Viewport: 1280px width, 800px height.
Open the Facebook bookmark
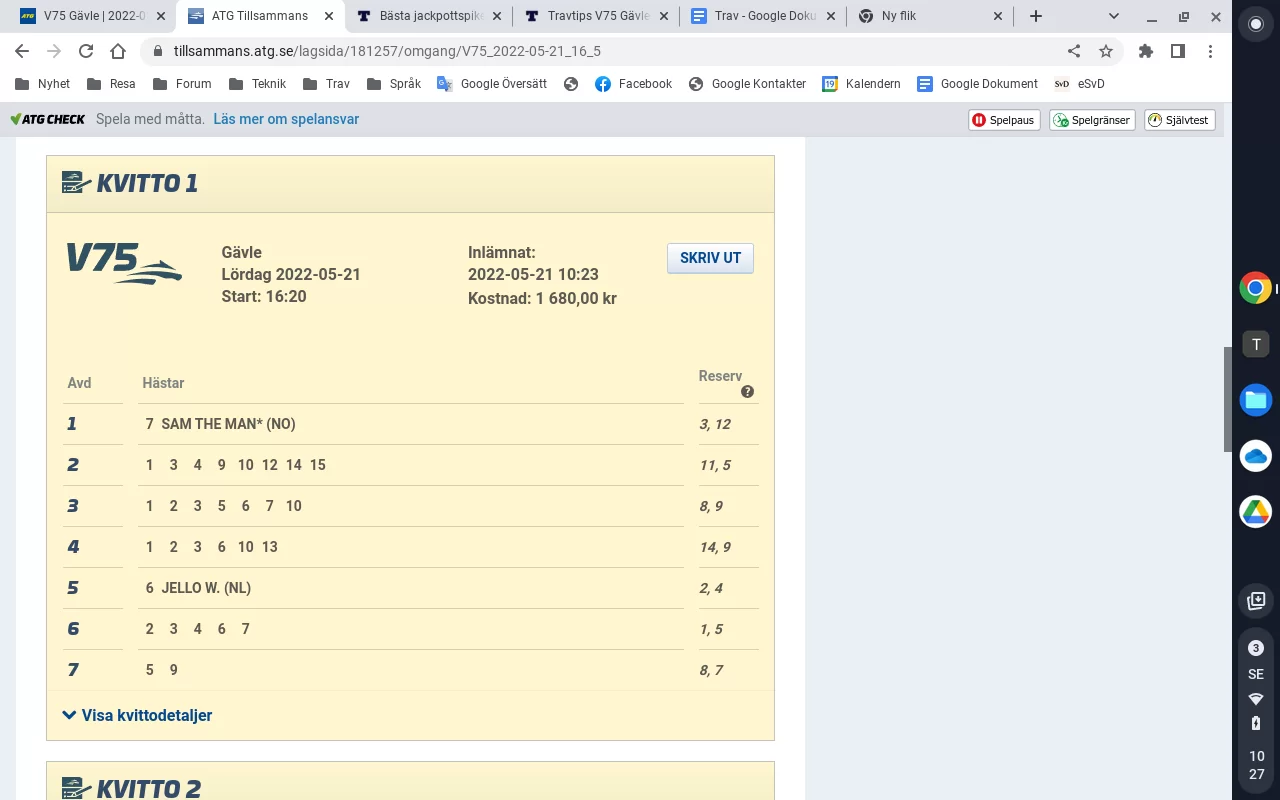coord(633,84)
